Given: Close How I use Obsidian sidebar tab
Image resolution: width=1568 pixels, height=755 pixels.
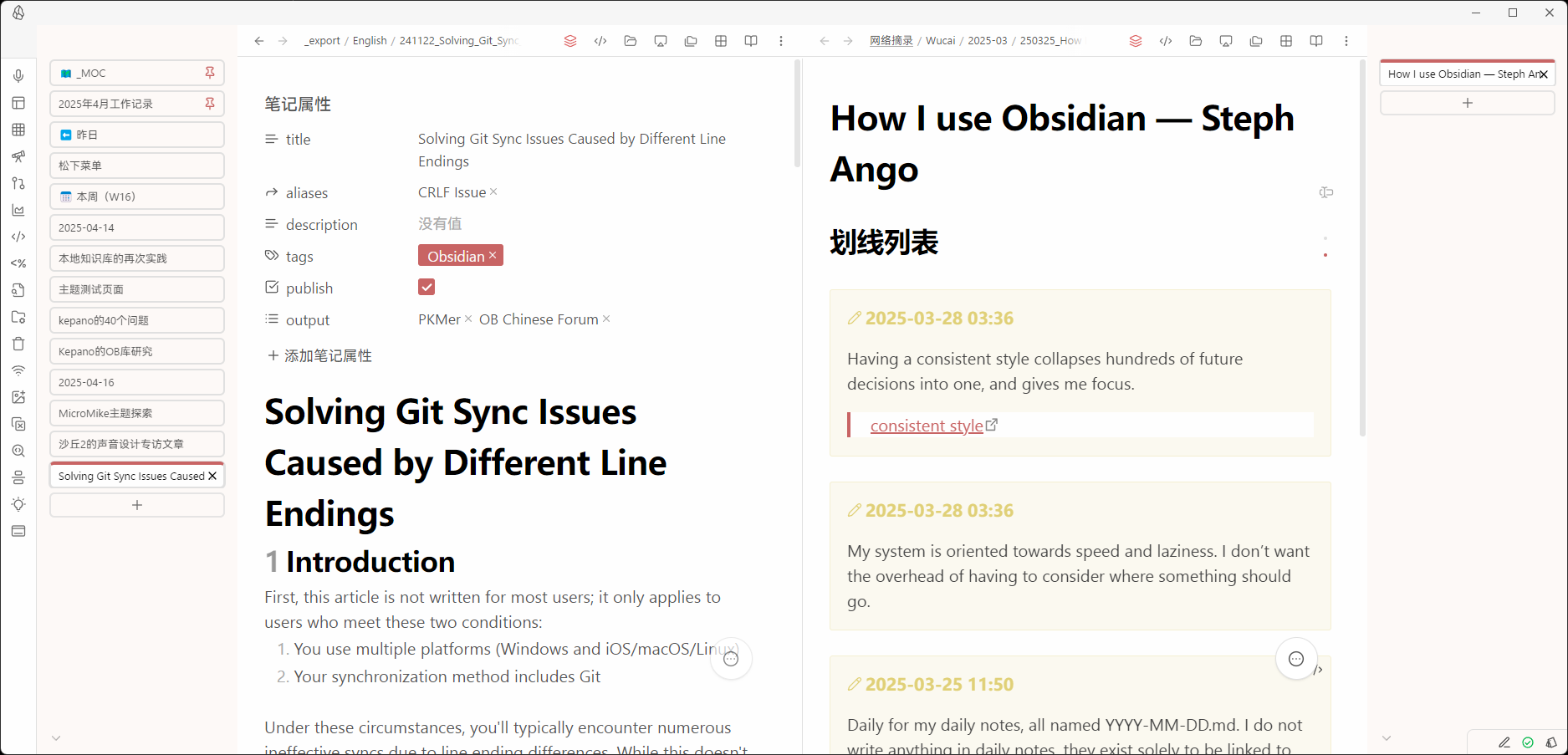Looking at the screenshot, I should pyautogui.click(x=1544, y=74).
